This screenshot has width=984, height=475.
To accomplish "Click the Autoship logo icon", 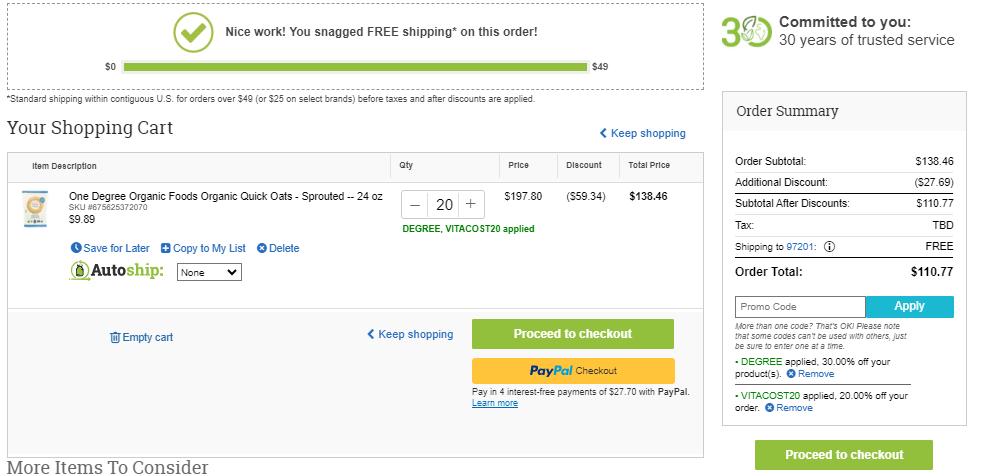I will pos(79,270).
